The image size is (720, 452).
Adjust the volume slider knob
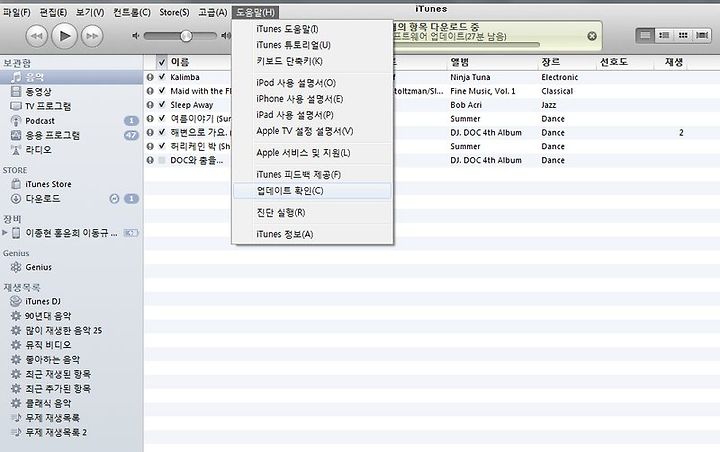186,36
